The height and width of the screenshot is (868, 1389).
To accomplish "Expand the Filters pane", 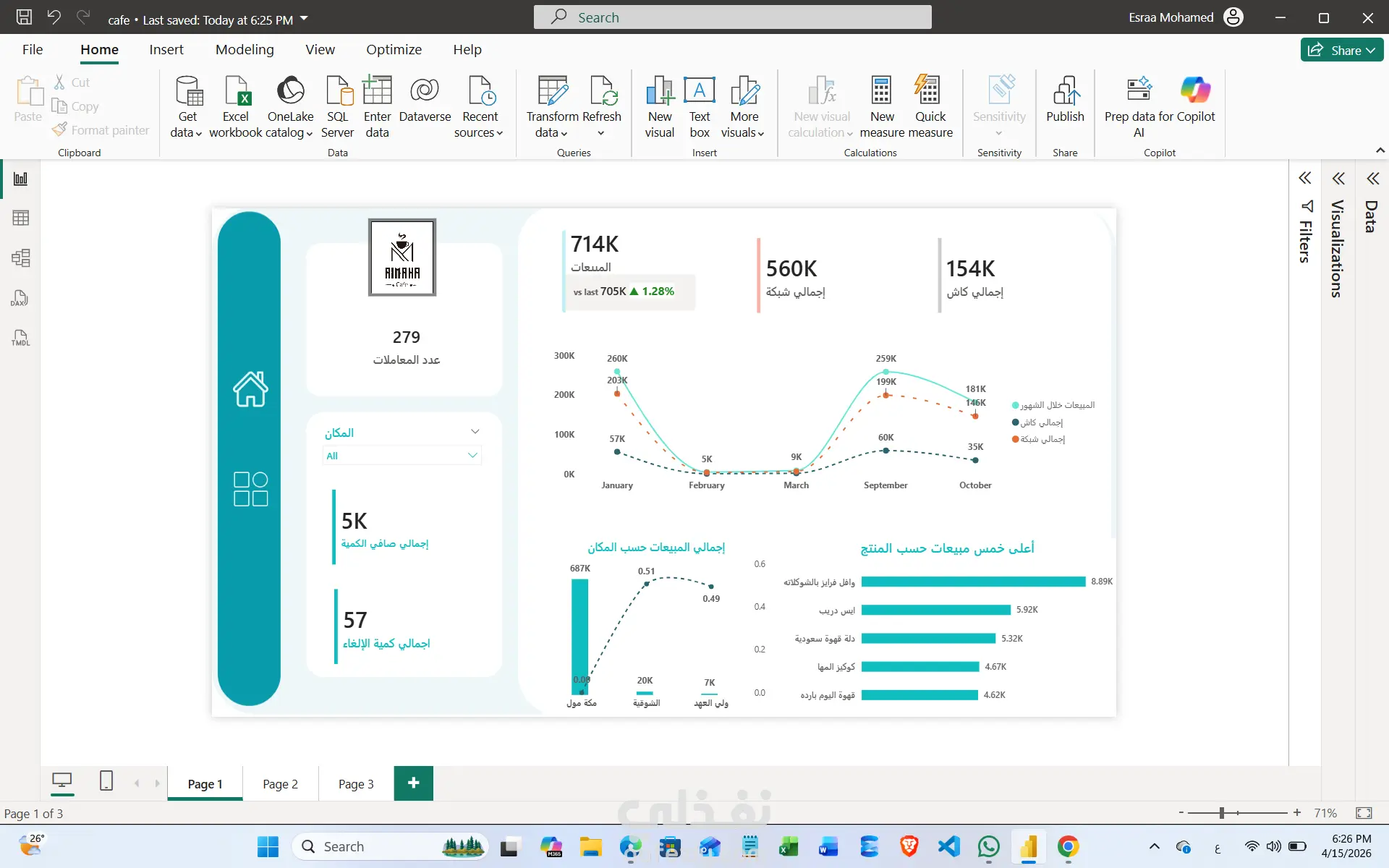I will pos(1304,179).
